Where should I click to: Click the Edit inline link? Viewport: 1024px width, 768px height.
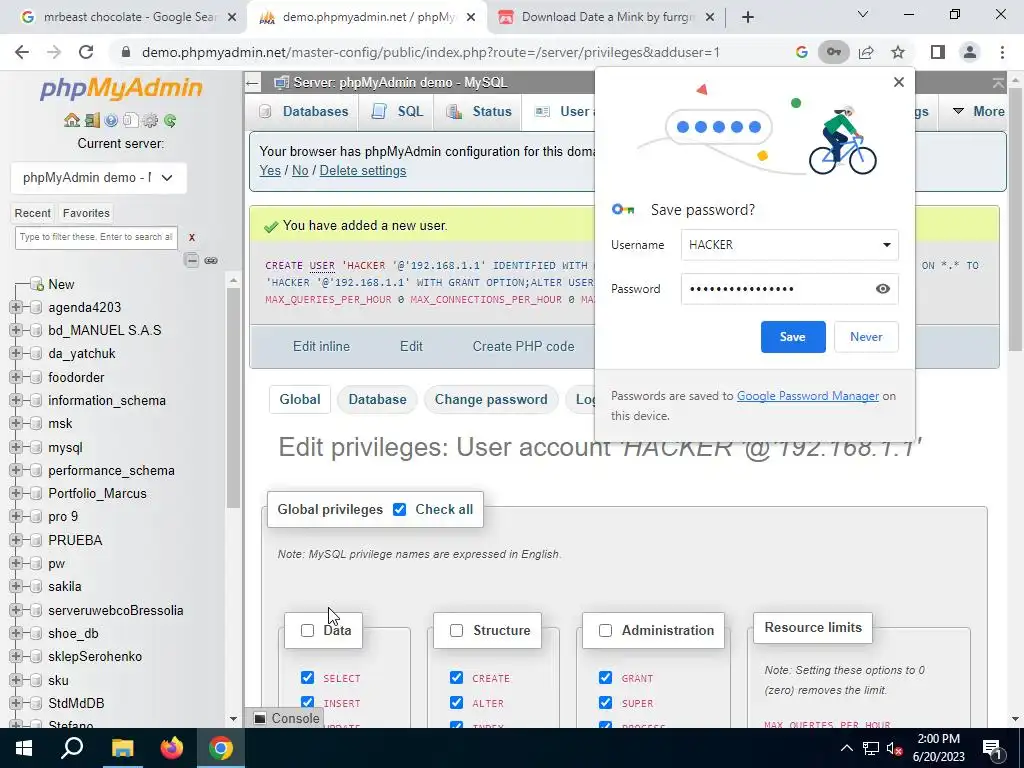click(x=321, y=347)
